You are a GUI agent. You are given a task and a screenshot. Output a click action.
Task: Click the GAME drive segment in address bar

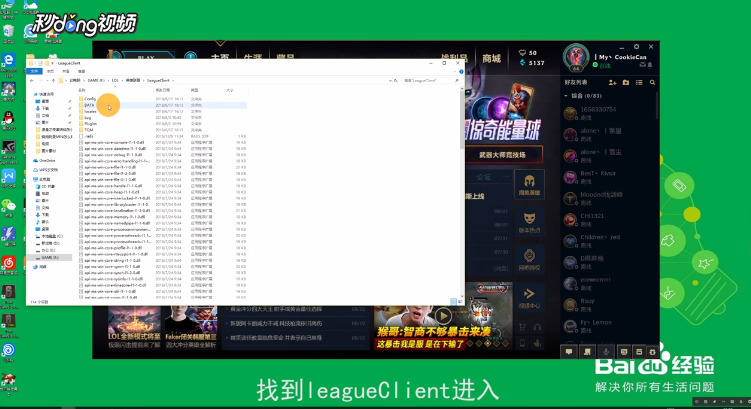(96, 80)
